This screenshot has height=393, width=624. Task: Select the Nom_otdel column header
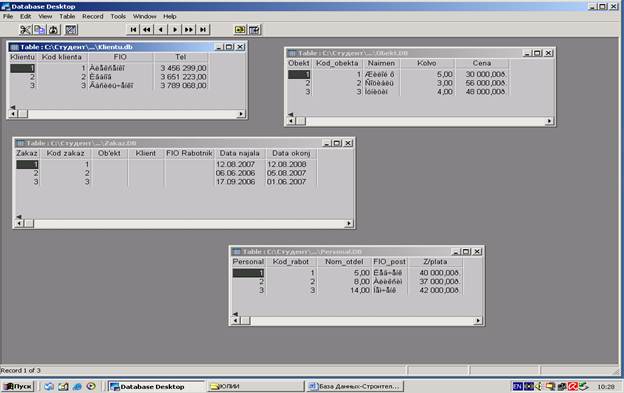(344, 262)
